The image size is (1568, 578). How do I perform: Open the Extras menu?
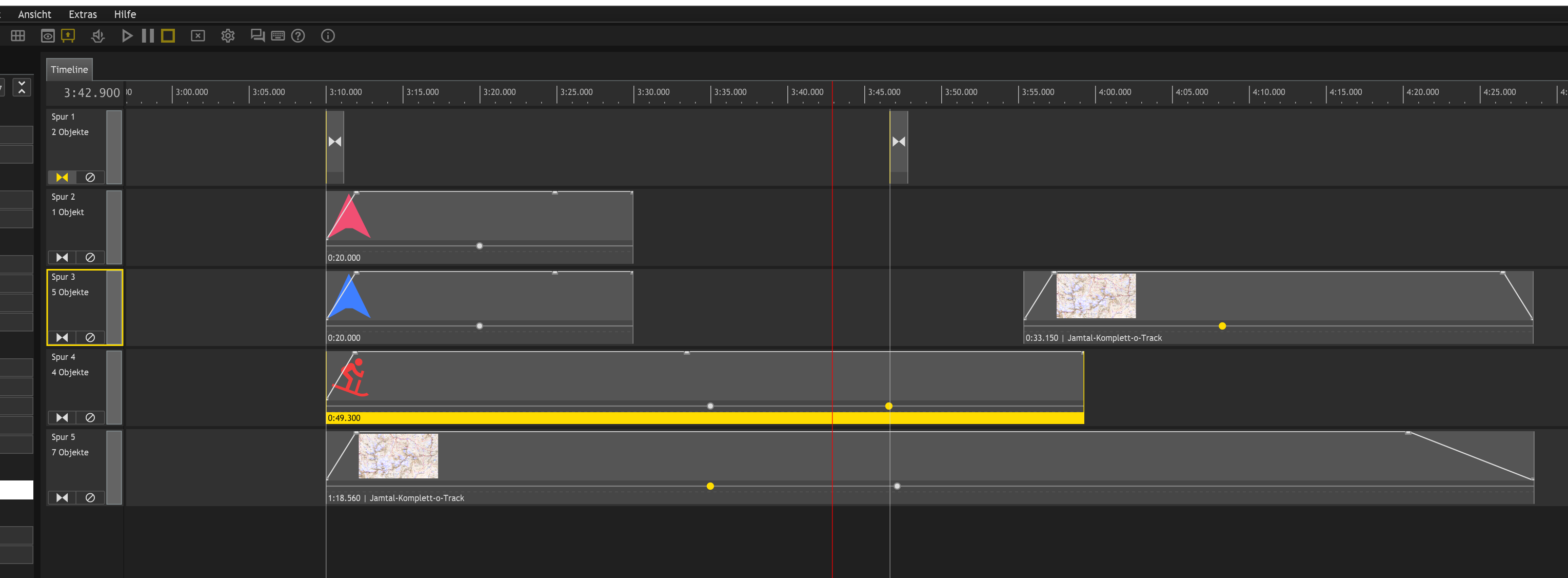click(x=83, y=14)
